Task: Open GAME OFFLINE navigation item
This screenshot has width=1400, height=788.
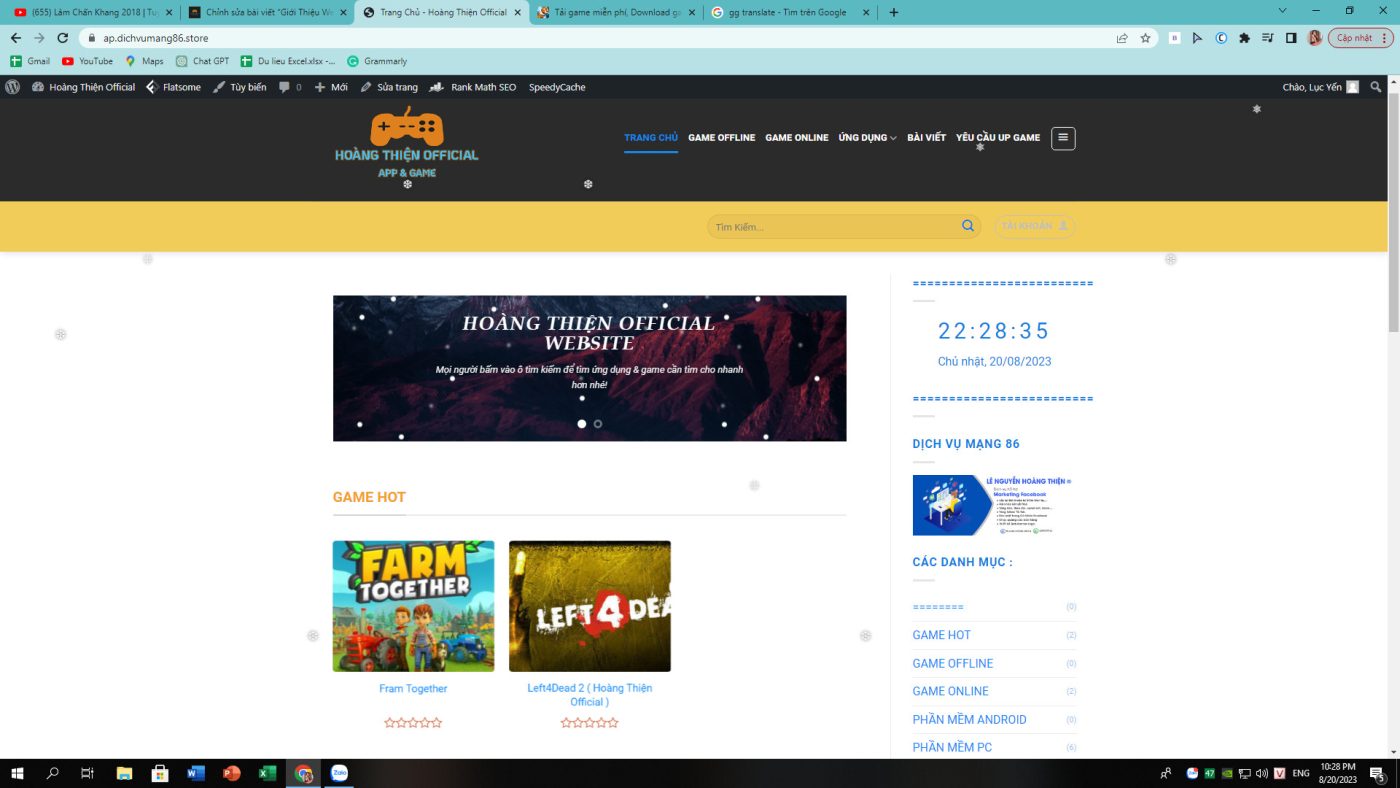Action: tap(722, 138)
